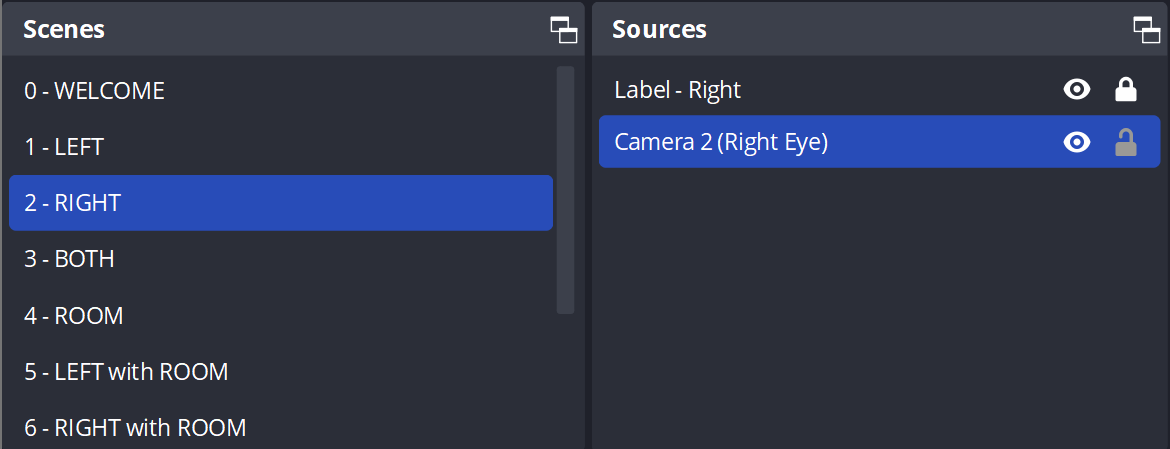Hide the Label - Right source
Screen dimensions: 1170x449
tap(1076, 90)
